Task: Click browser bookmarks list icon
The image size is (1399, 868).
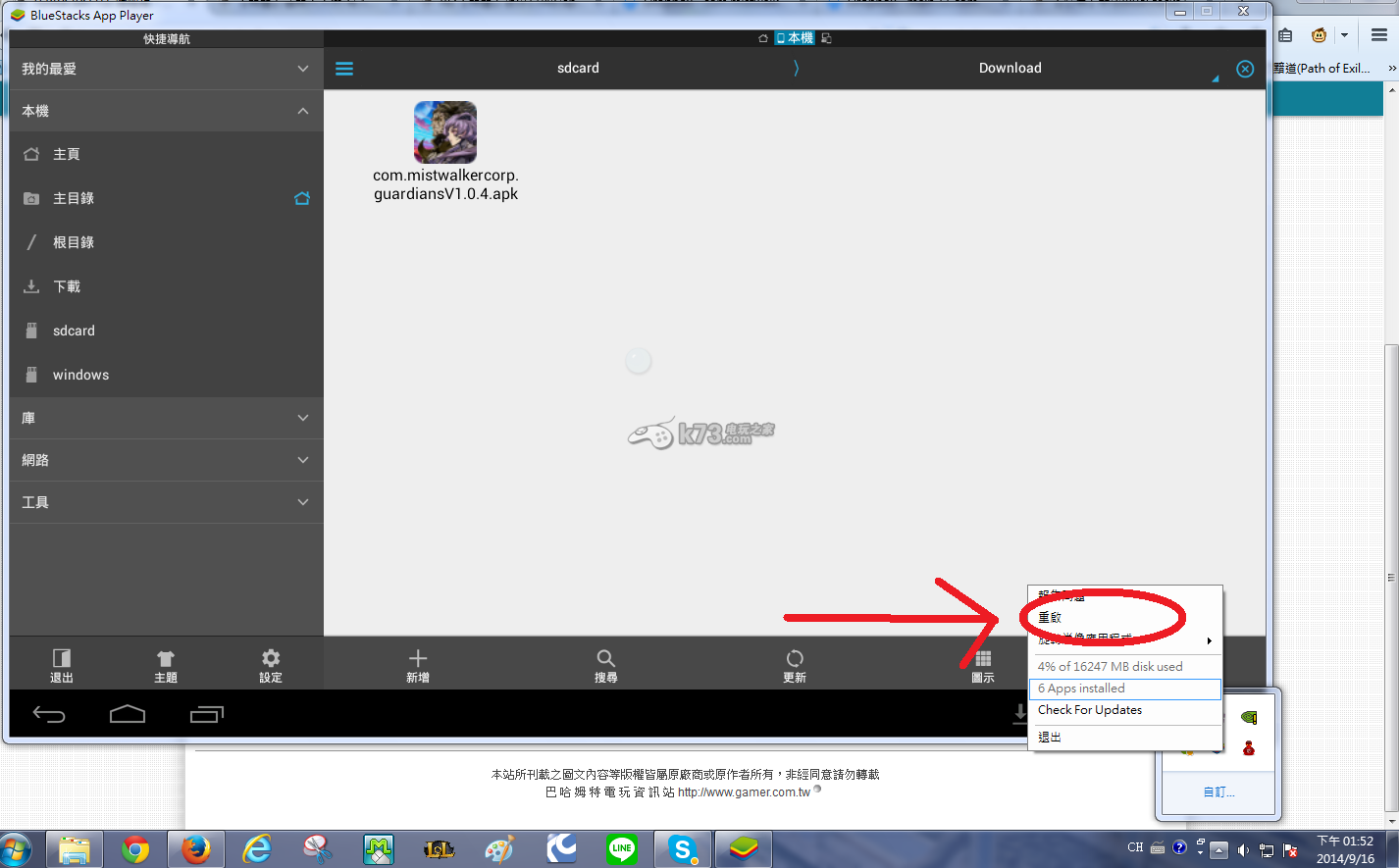Action: (x=1285, y=35)
